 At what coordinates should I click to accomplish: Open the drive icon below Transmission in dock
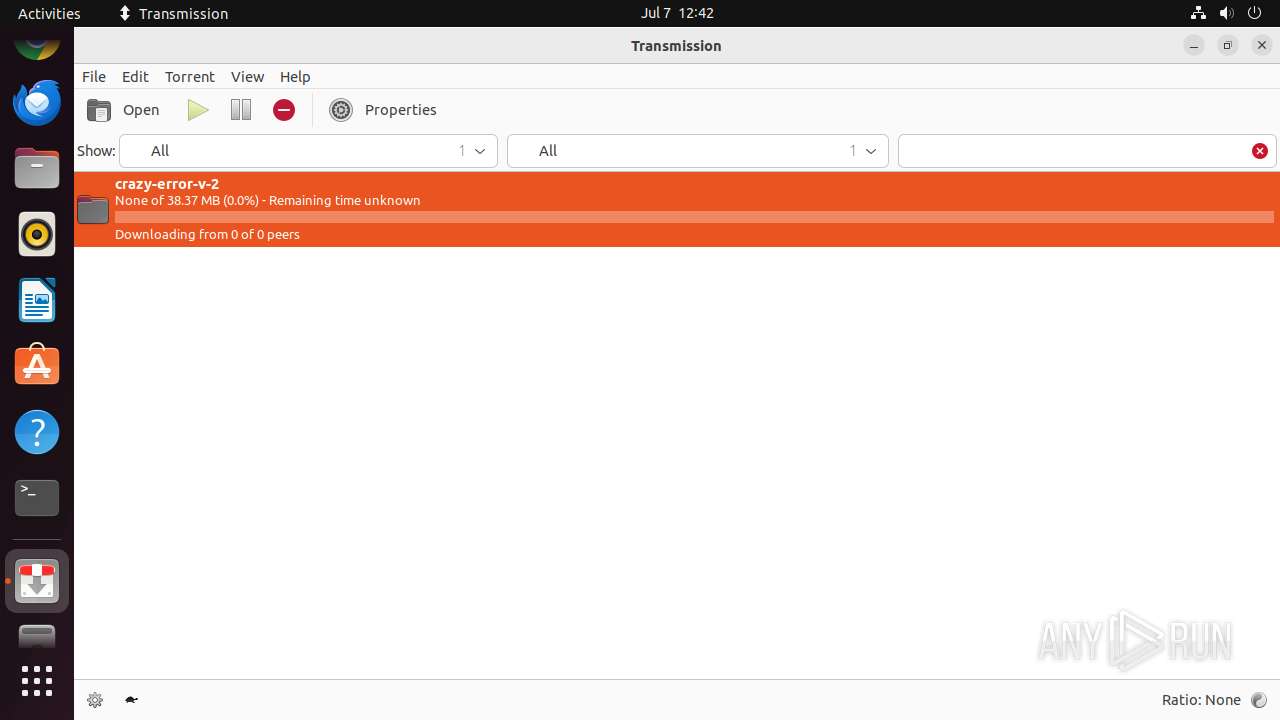(x=37, y=636)
